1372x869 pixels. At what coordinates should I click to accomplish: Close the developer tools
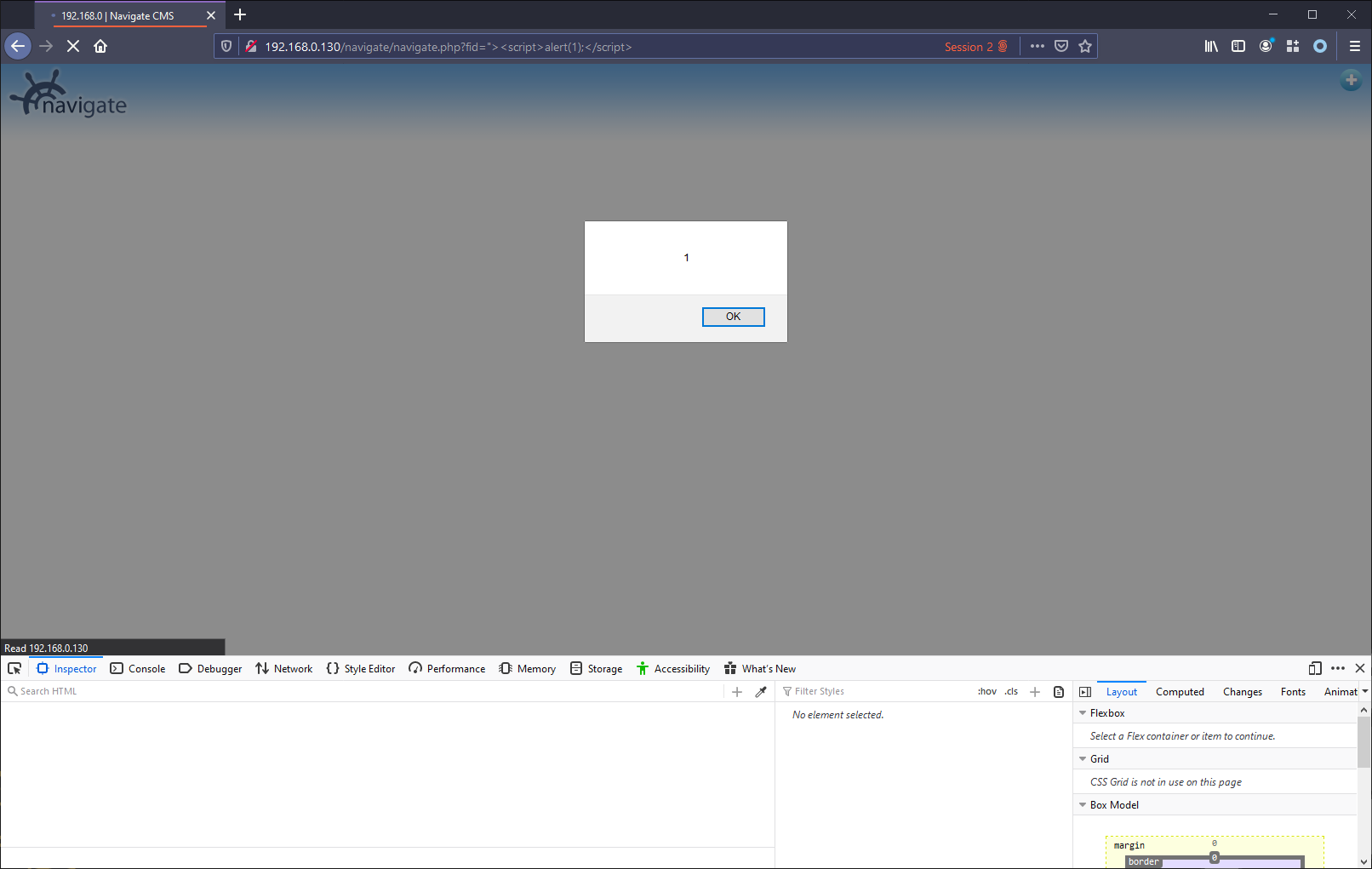pyautogui.click(x=1360, y=668)
